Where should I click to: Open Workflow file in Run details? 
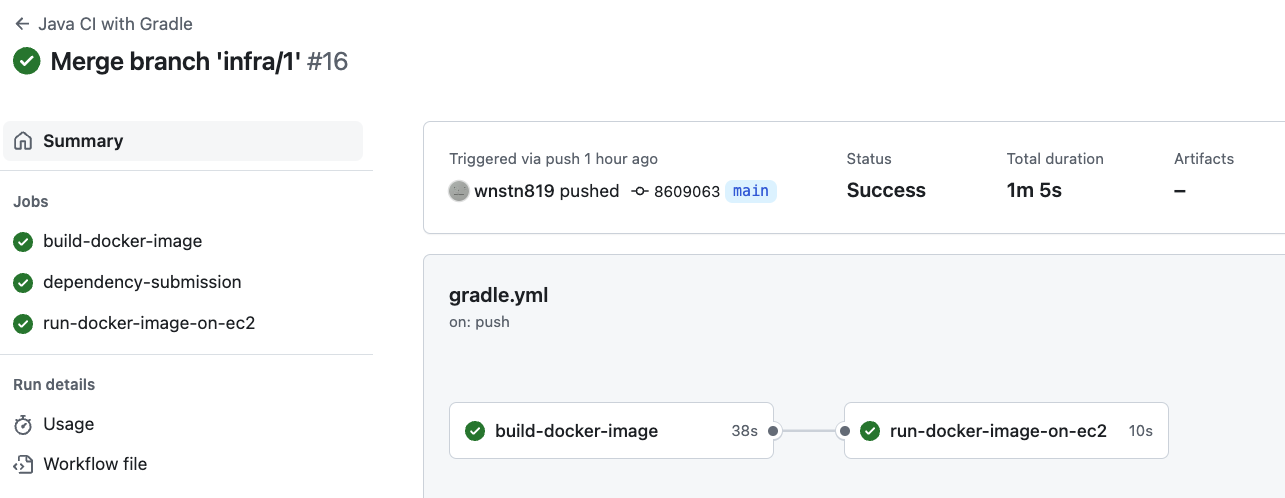click(95, 465)
